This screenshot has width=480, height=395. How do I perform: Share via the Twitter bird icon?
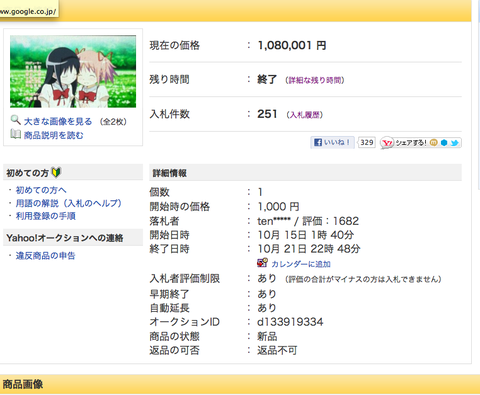point(454,143)
